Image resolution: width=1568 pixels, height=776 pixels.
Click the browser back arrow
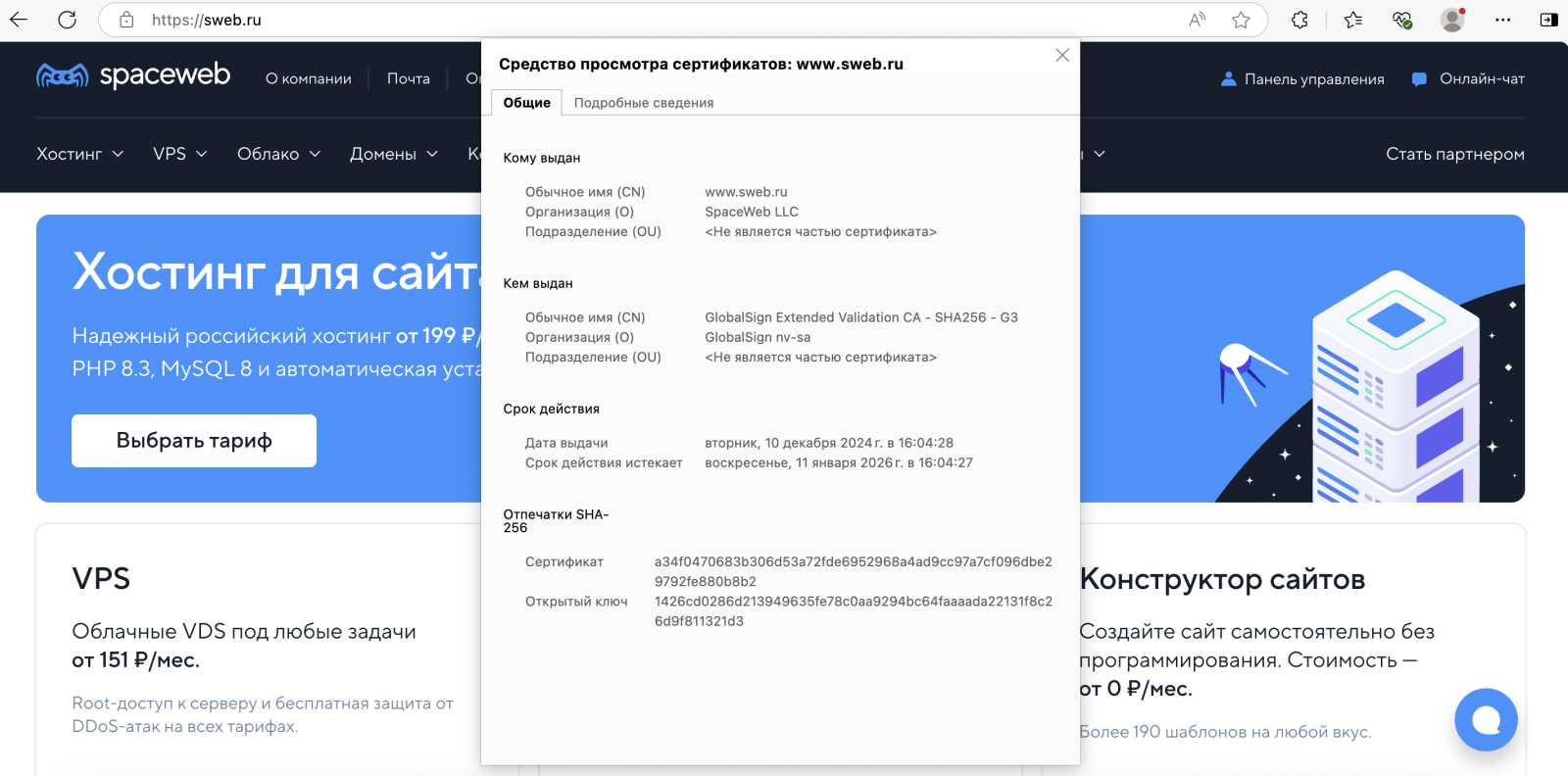pos(19,20)
